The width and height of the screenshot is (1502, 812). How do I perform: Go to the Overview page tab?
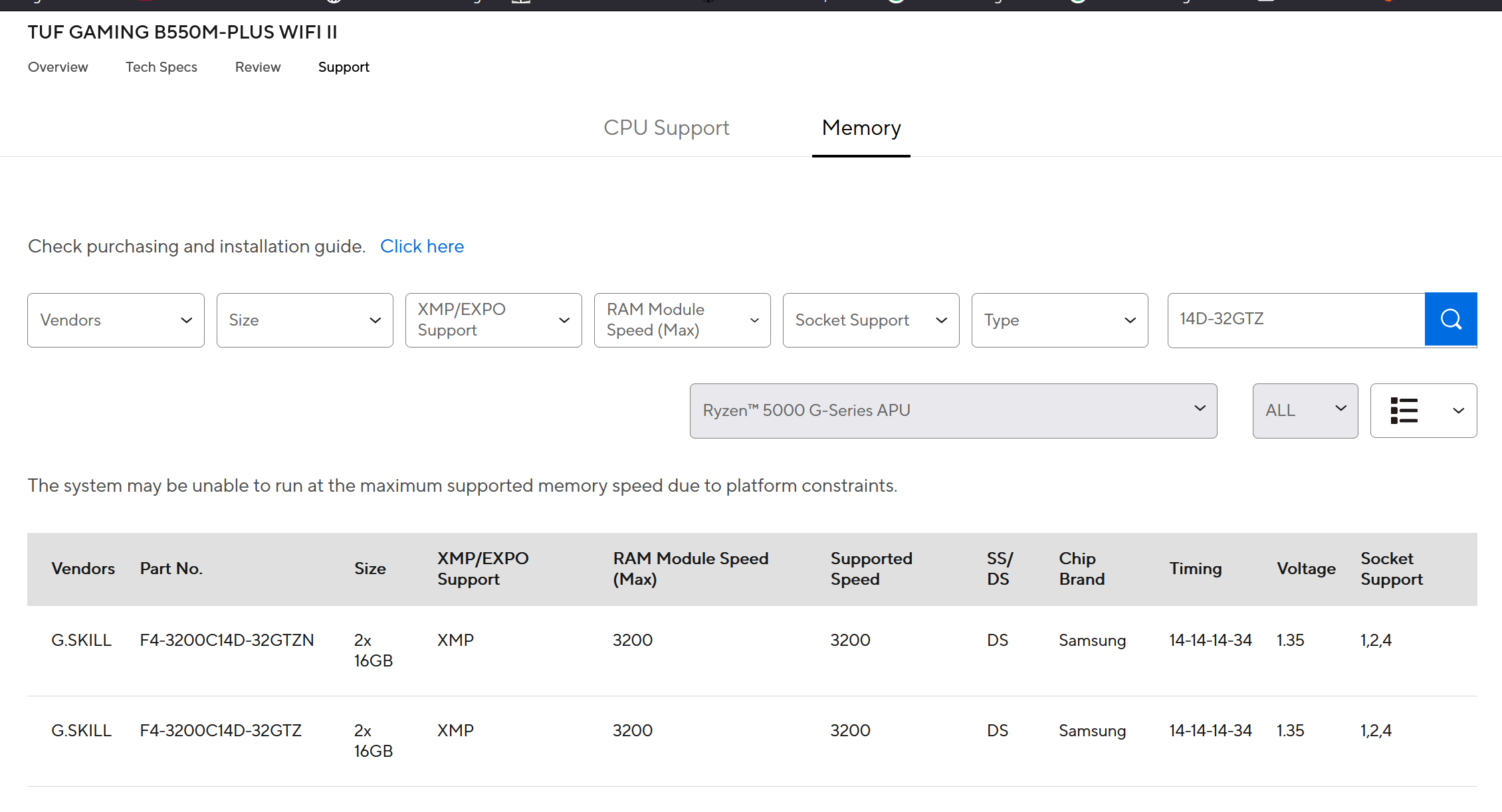[58, 67]
